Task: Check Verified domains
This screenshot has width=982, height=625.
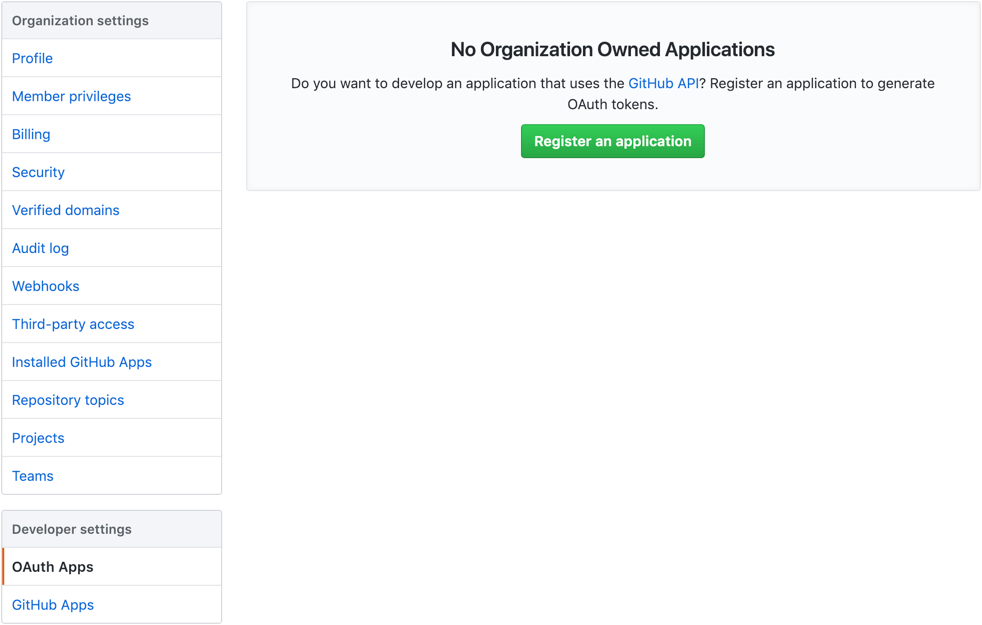Action: [65, 210]
